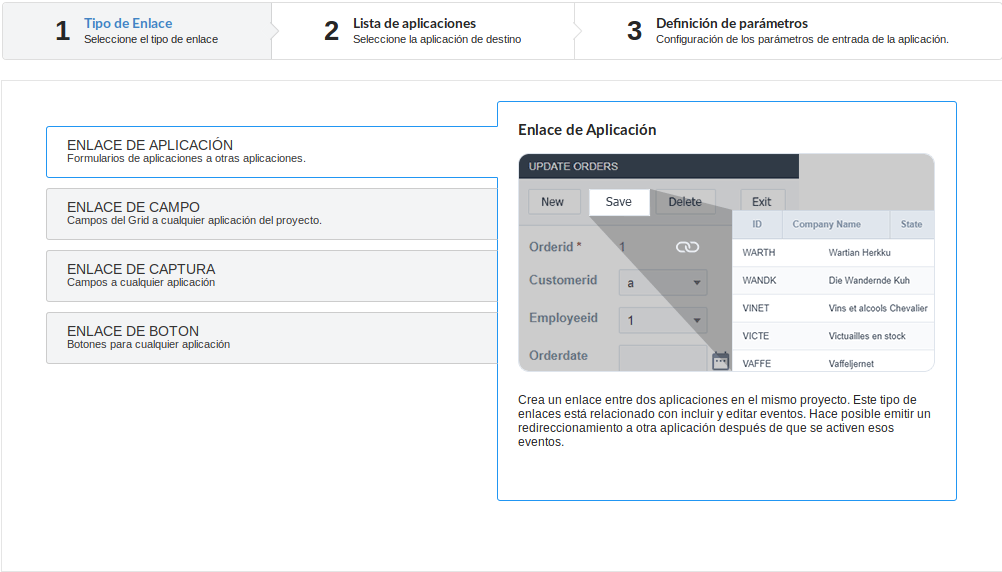1002x572 pixels.
Task: Click the 'Vins et alcools Chevalier' cell
Action: click(x=878, y=308)
